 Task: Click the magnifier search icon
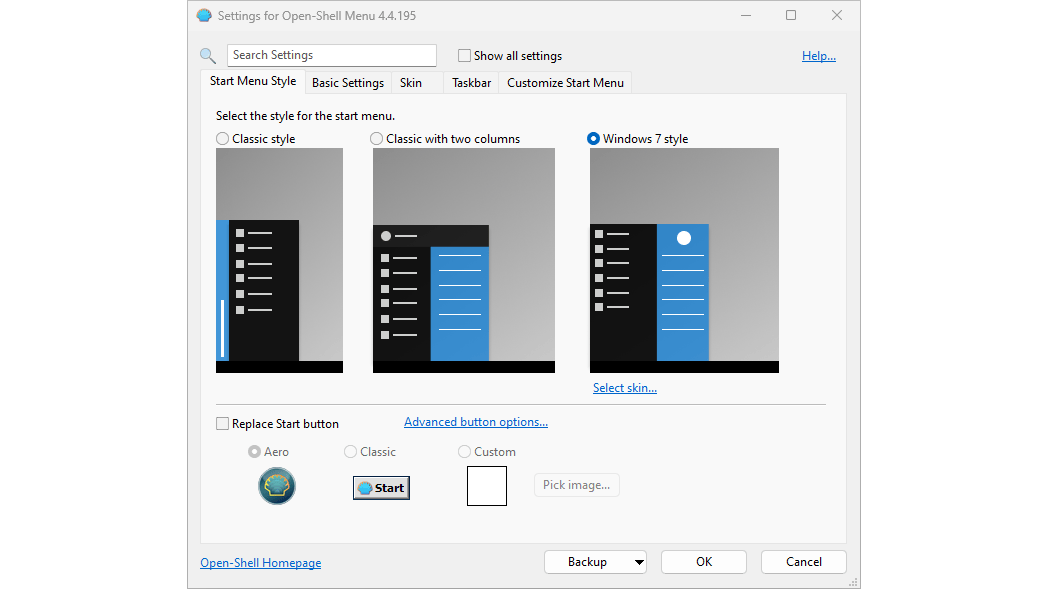pos(208,55)
